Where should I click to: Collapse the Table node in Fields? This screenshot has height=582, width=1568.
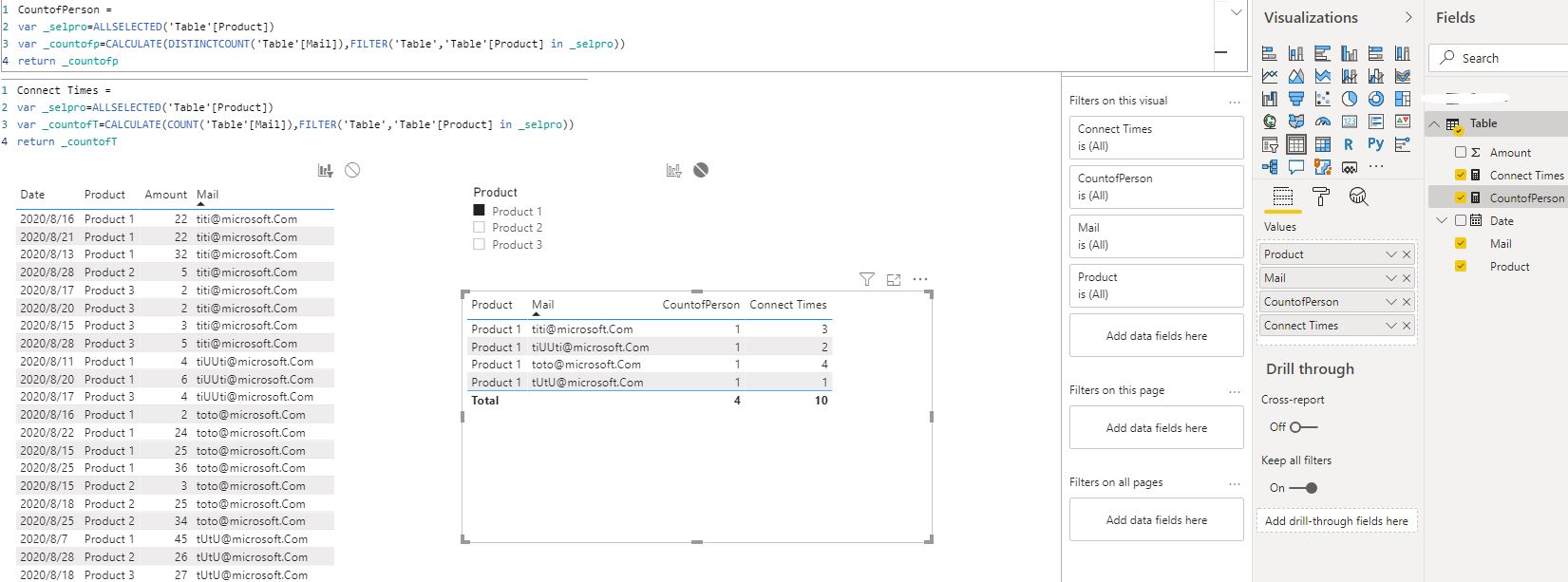coord(1434,123)
